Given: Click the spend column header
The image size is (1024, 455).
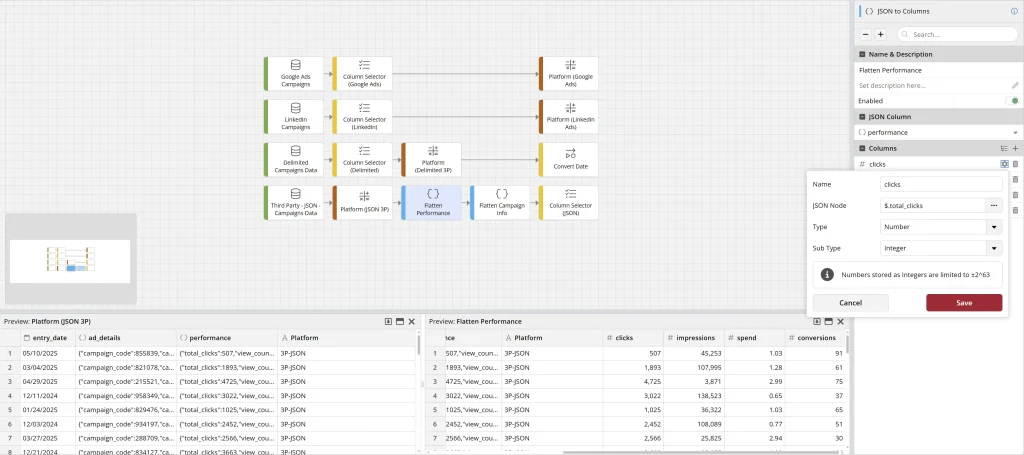Looking at the screenshot, I should [754, 337].
